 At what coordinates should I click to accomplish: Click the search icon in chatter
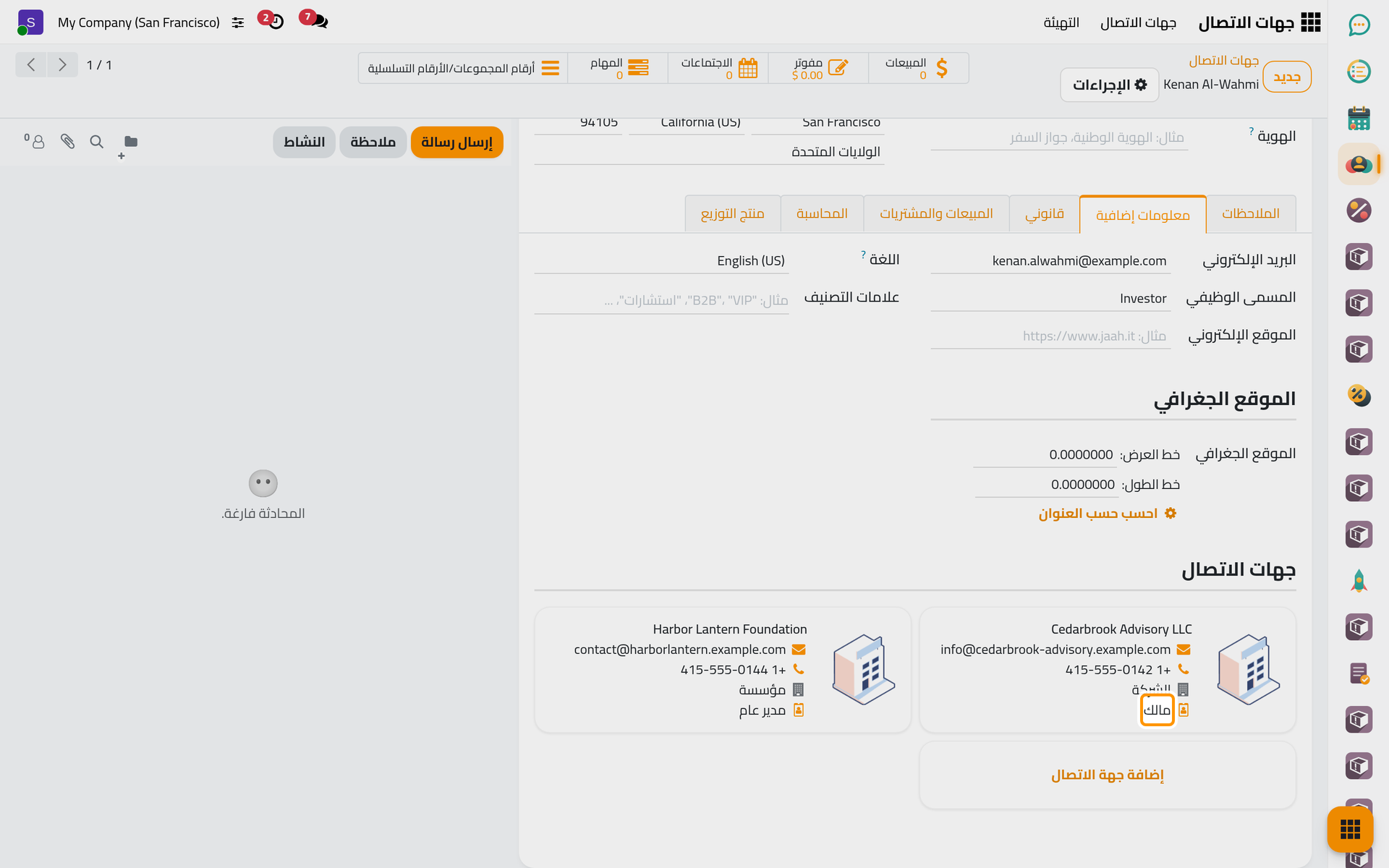point(96,142)
